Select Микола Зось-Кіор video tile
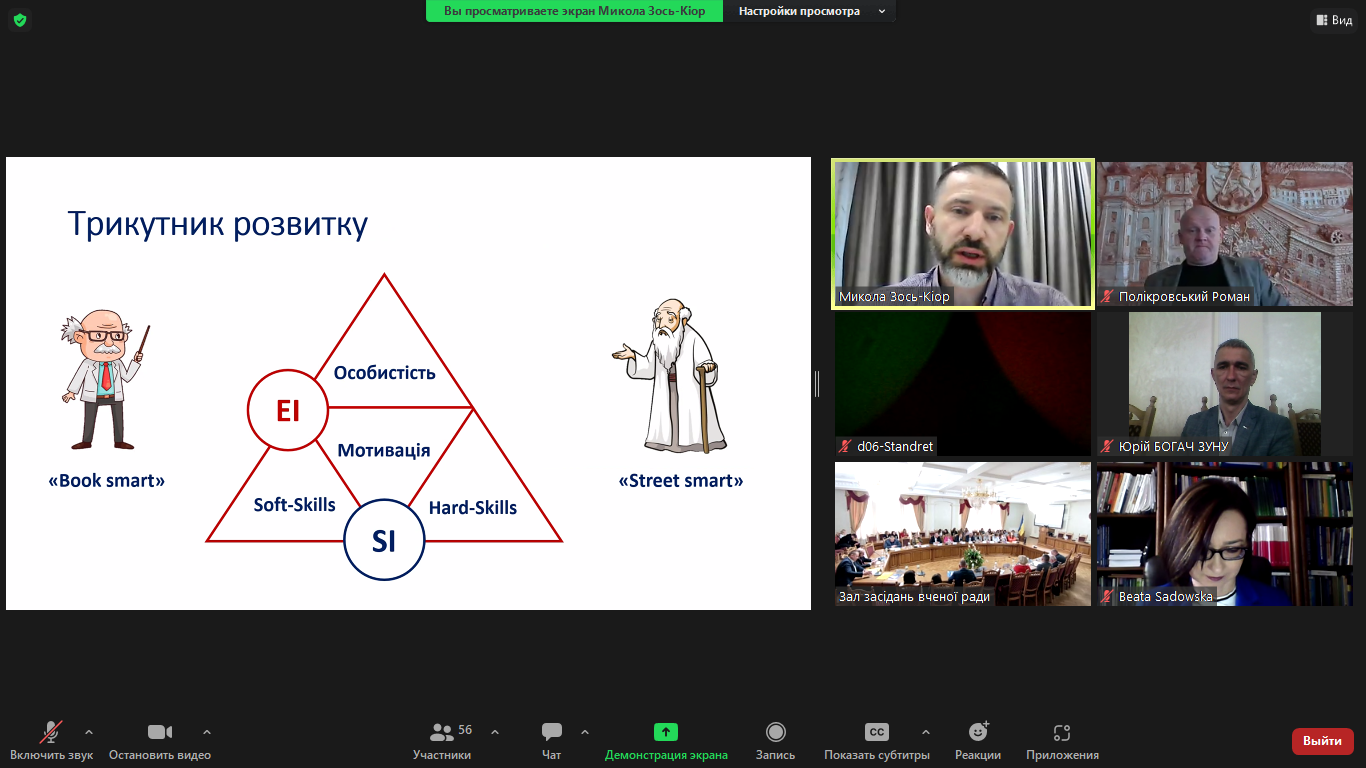This screenshot has width=1366, height=768. 963,234
